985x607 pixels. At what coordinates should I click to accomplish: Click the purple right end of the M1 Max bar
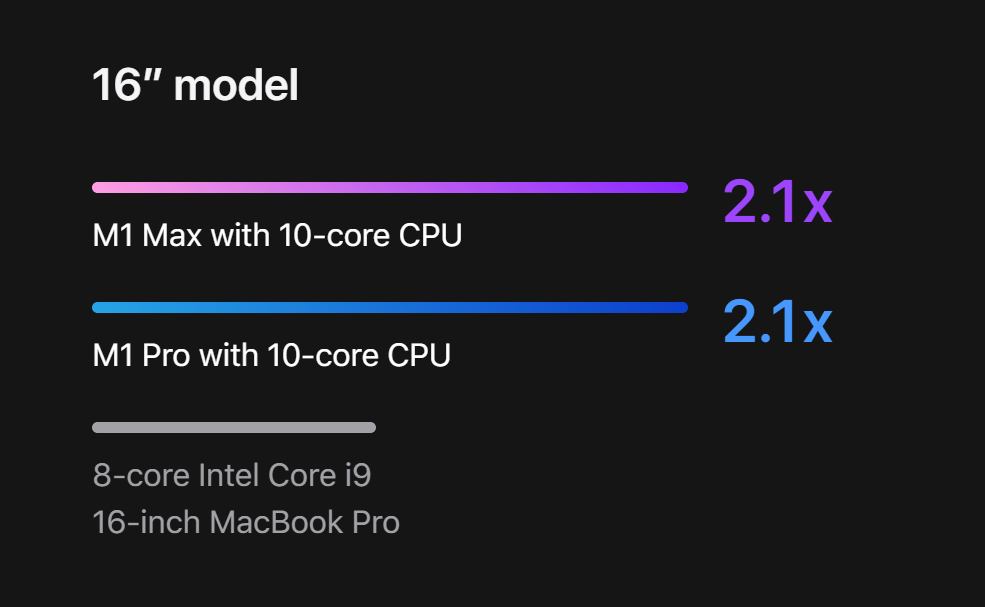point(679,187)
